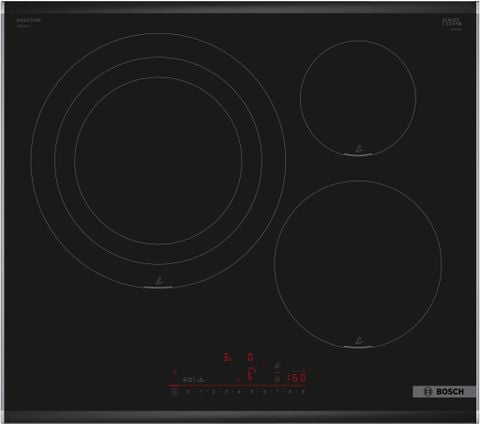This screenshot has width=480, height=424.
Task: Select the zone display showing 0
Action: [250, 358]
